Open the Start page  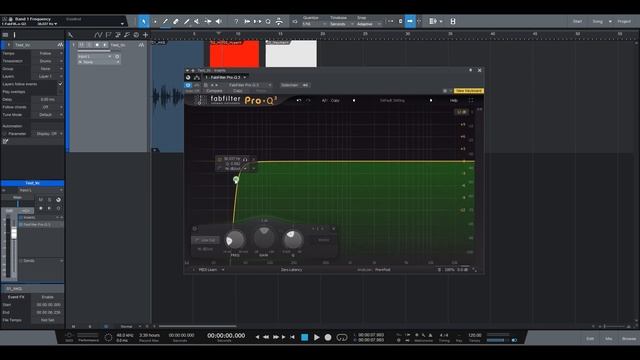coord(577,21)
